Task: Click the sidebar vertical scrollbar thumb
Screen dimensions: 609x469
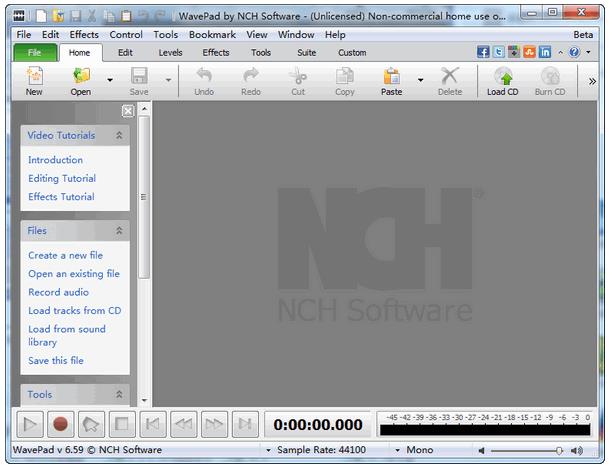Action: pyautogui.click(x=144, y=197)
